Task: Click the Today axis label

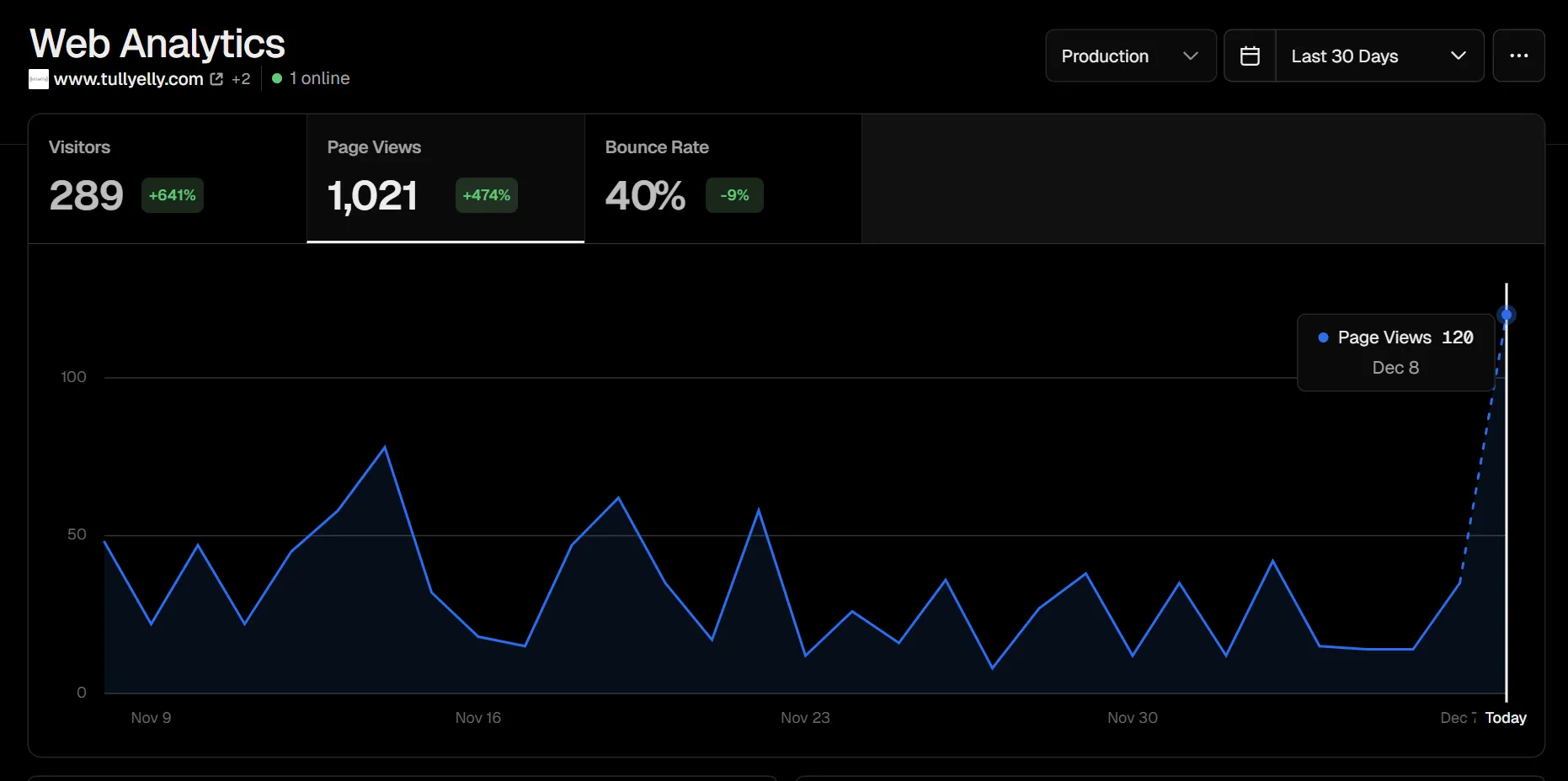Action: pyautogui.click(x=1506, y=718)
